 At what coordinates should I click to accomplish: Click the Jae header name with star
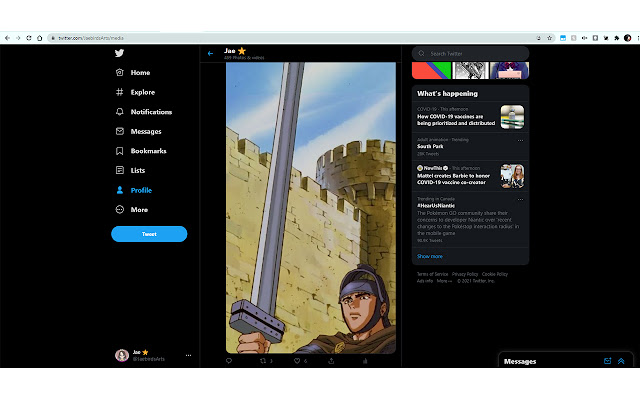click(235, 51)
